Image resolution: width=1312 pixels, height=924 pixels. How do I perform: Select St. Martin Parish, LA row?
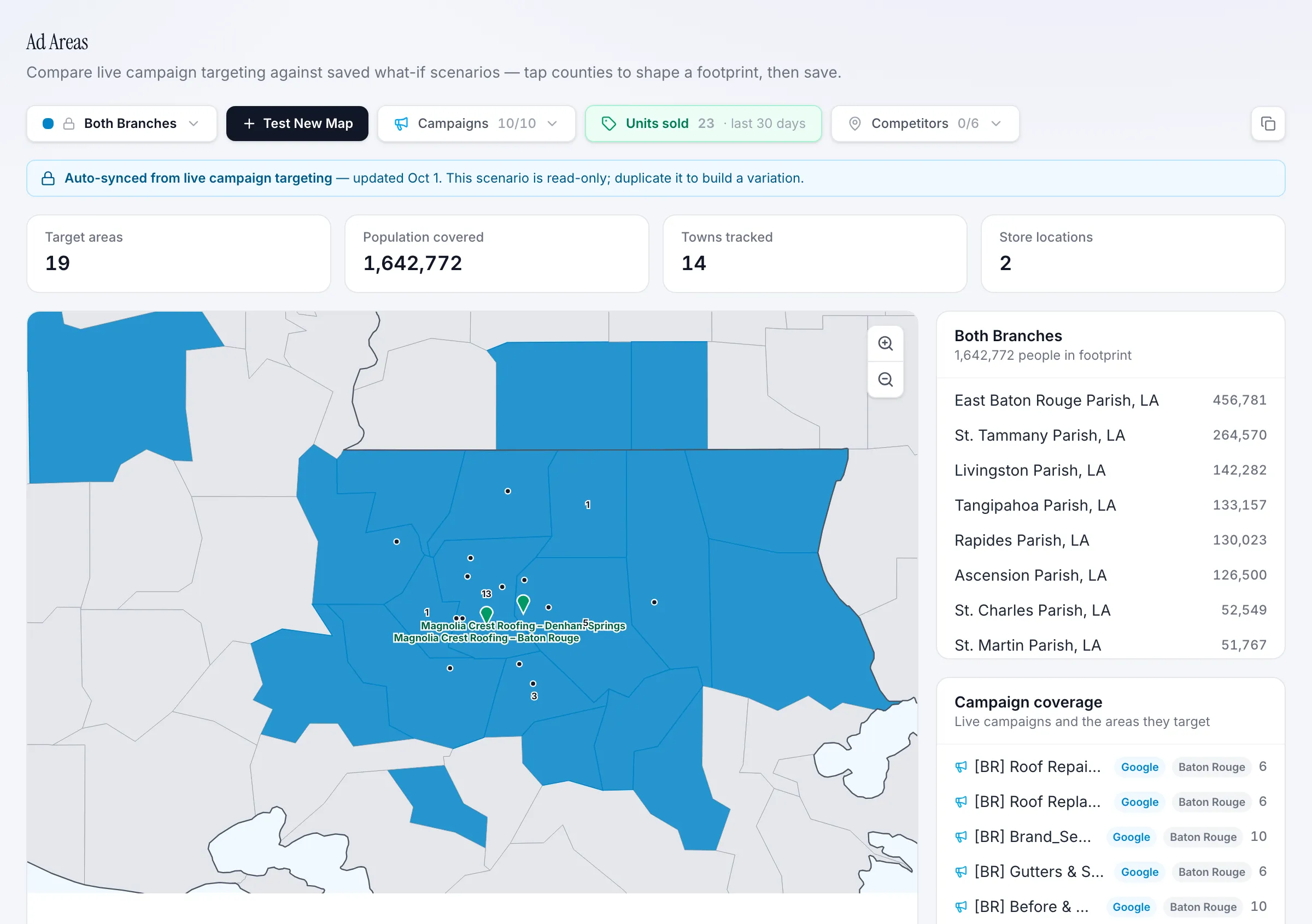tap(1110, 645)
